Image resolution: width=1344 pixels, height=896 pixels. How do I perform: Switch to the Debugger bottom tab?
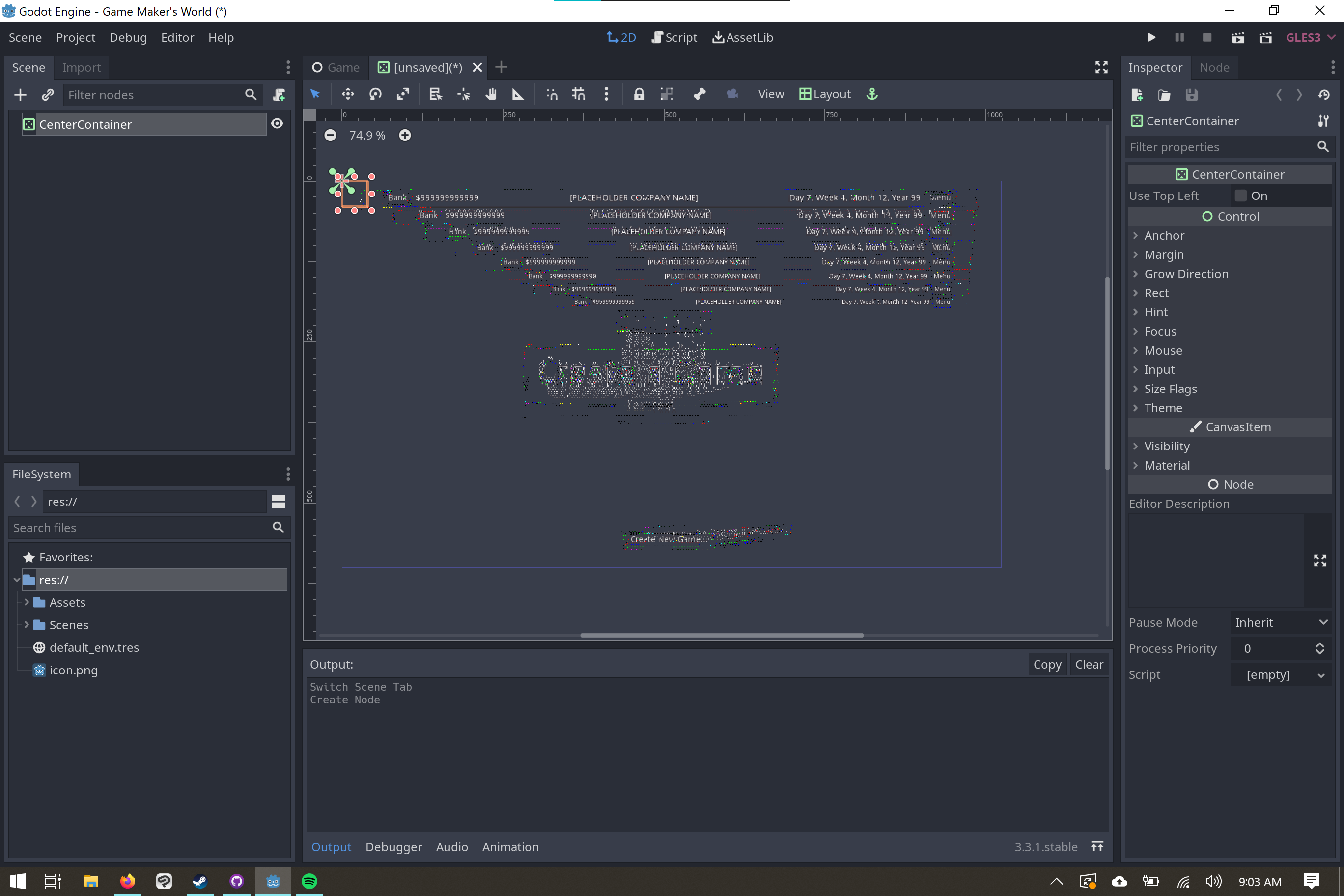click(393, 847)
